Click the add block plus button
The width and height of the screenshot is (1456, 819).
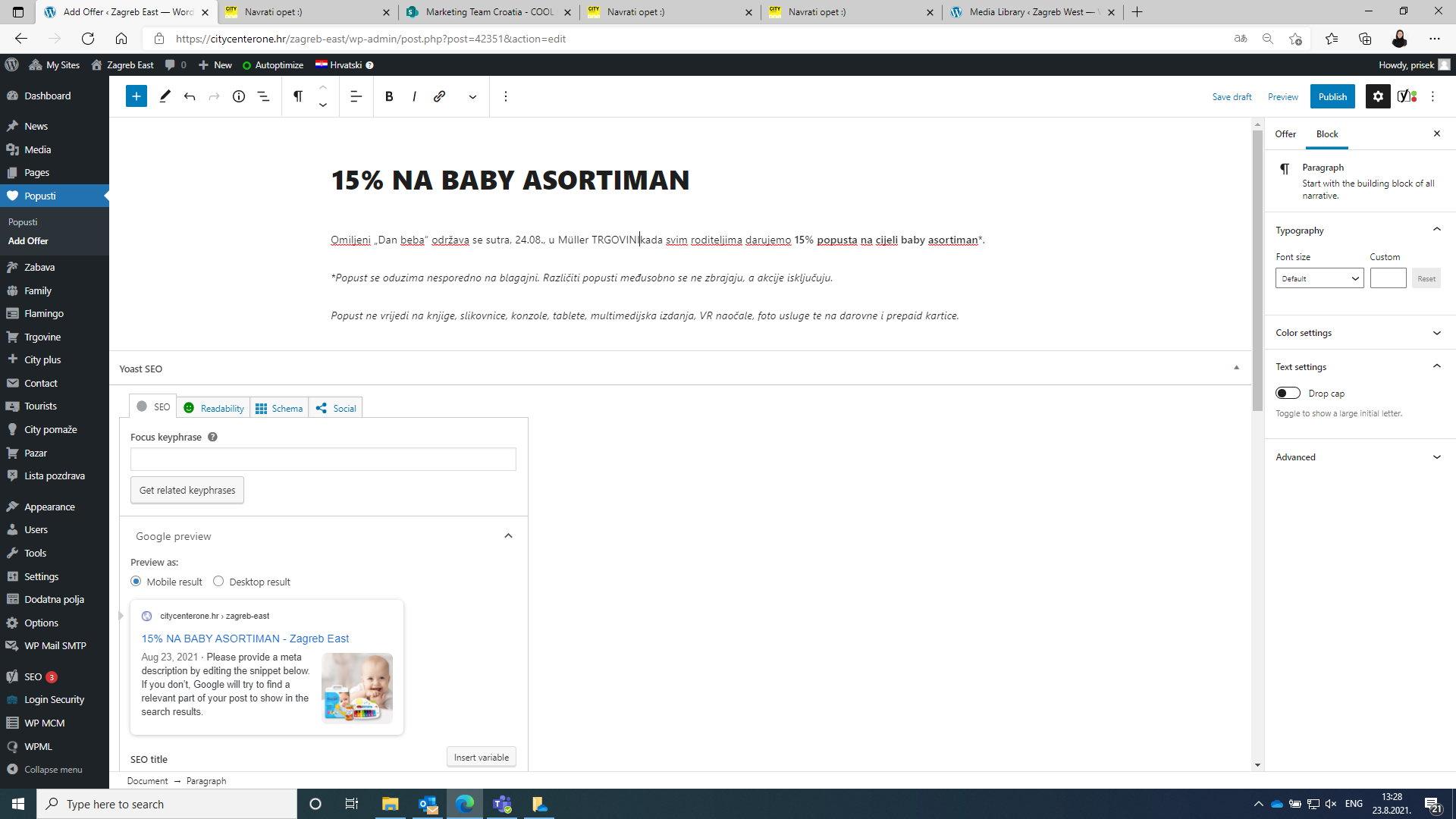[x=136, y=96]
